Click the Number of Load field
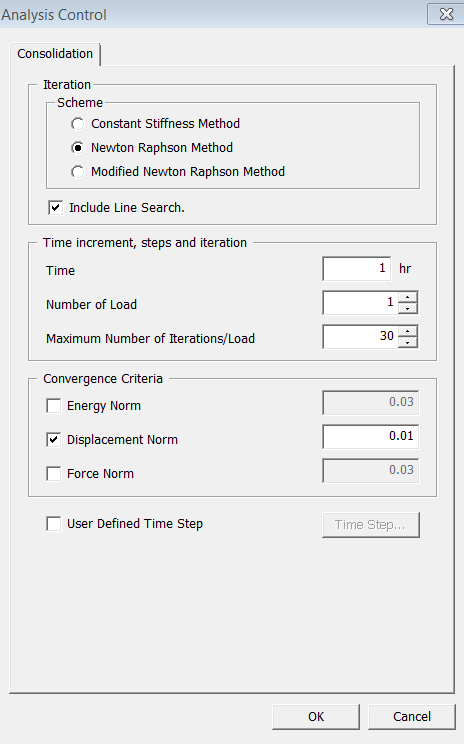 tap(361, 302)
